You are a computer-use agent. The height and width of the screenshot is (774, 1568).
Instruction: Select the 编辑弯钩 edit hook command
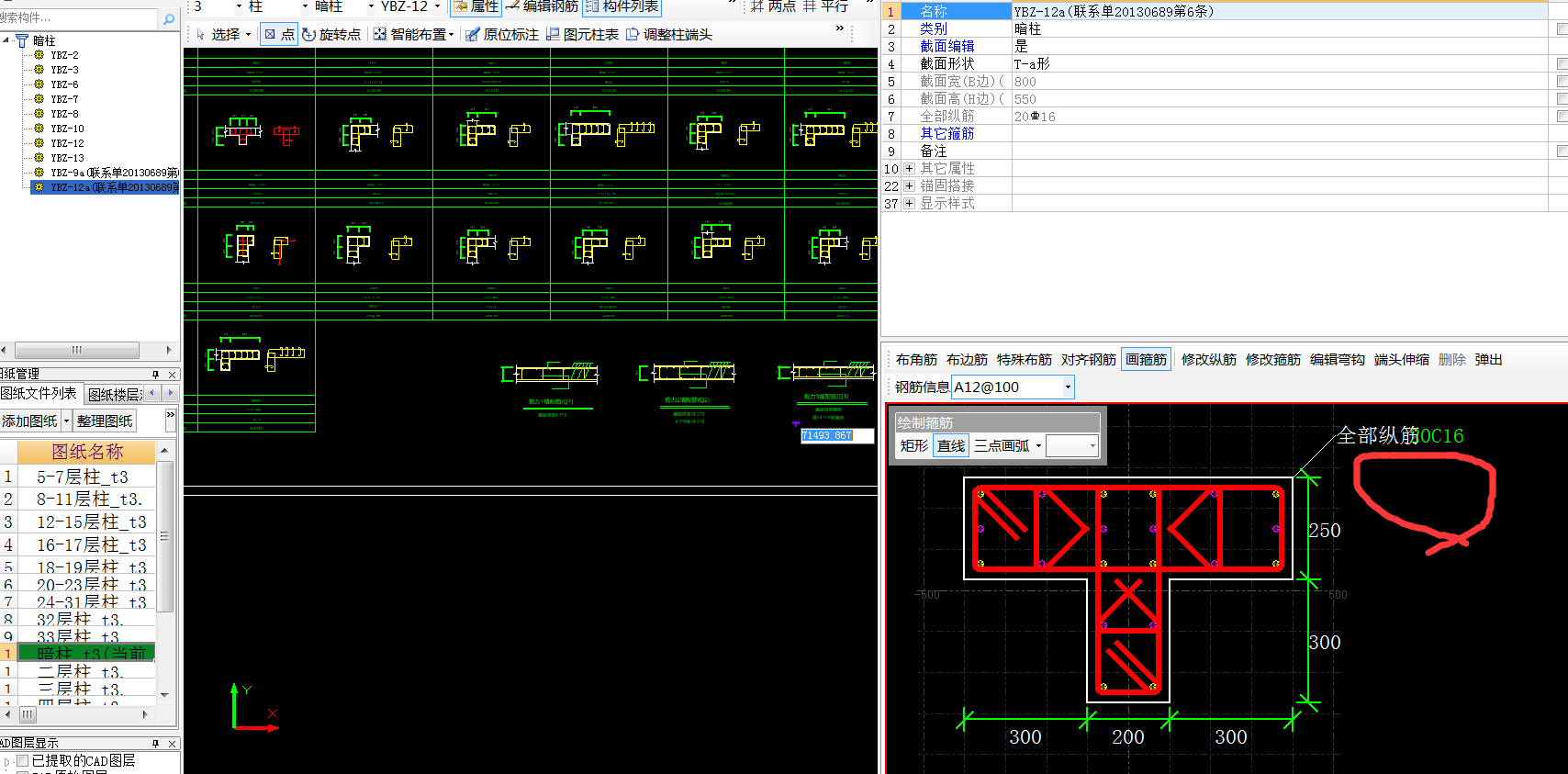tap(1338, 360)
